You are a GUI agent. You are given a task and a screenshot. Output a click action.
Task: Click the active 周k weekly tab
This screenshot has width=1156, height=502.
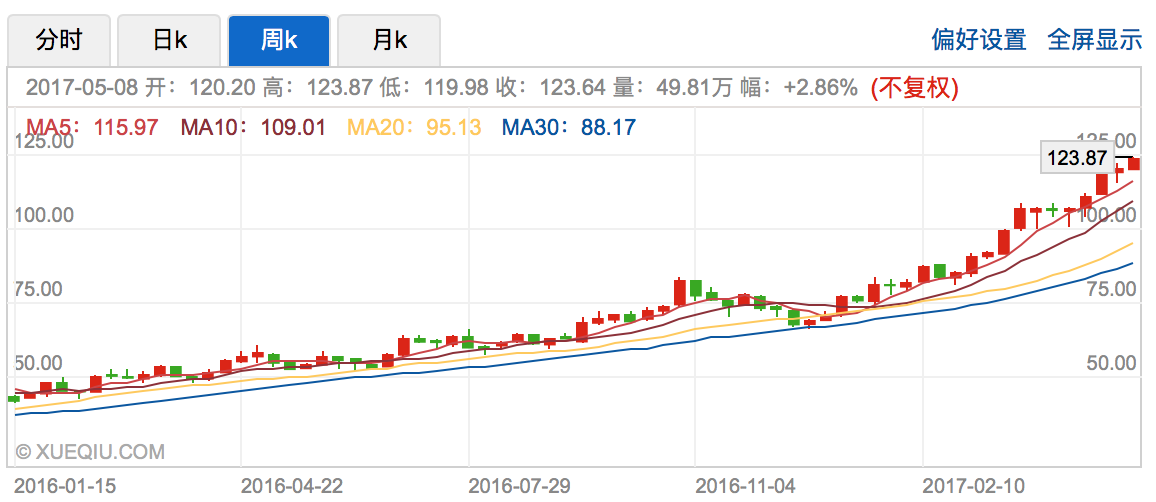278,41
